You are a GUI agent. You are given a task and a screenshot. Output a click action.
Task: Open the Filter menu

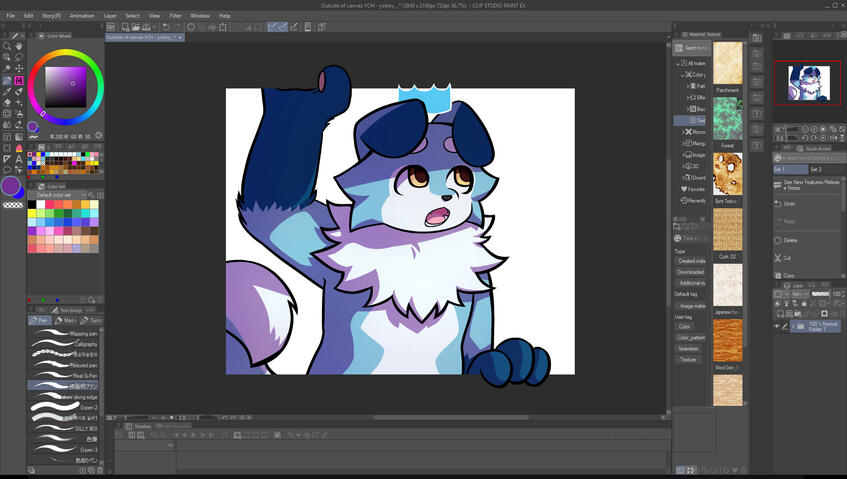click(x=176, y=16)
